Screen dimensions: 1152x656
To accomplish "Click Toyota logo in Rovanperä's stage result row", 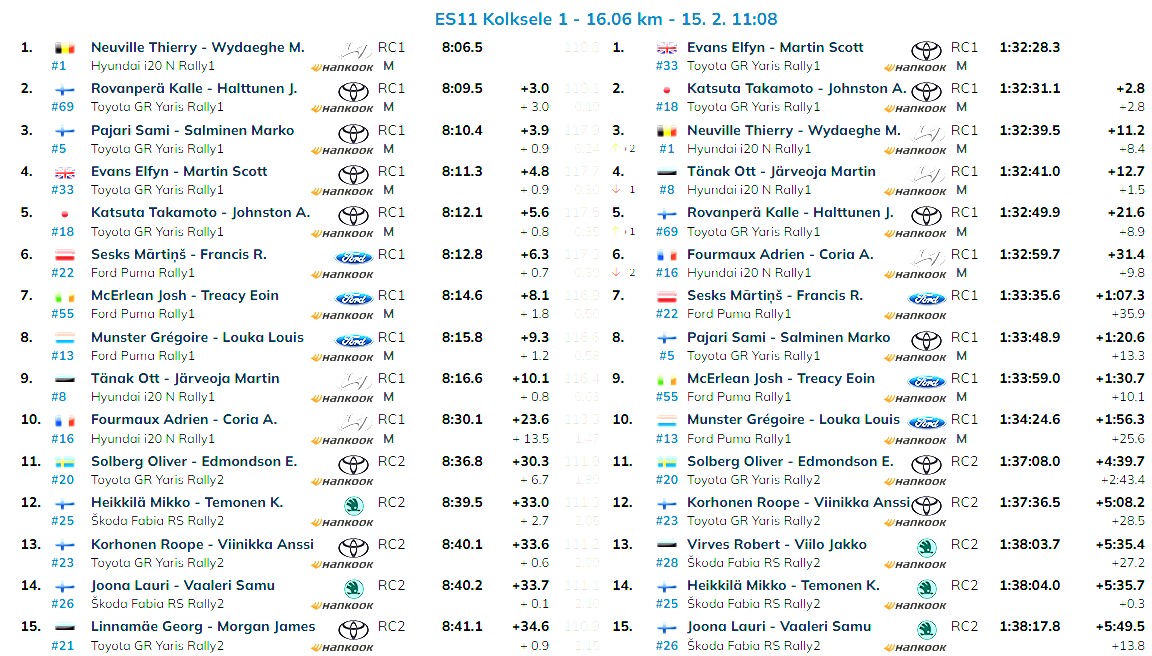I will coord(353,93).
